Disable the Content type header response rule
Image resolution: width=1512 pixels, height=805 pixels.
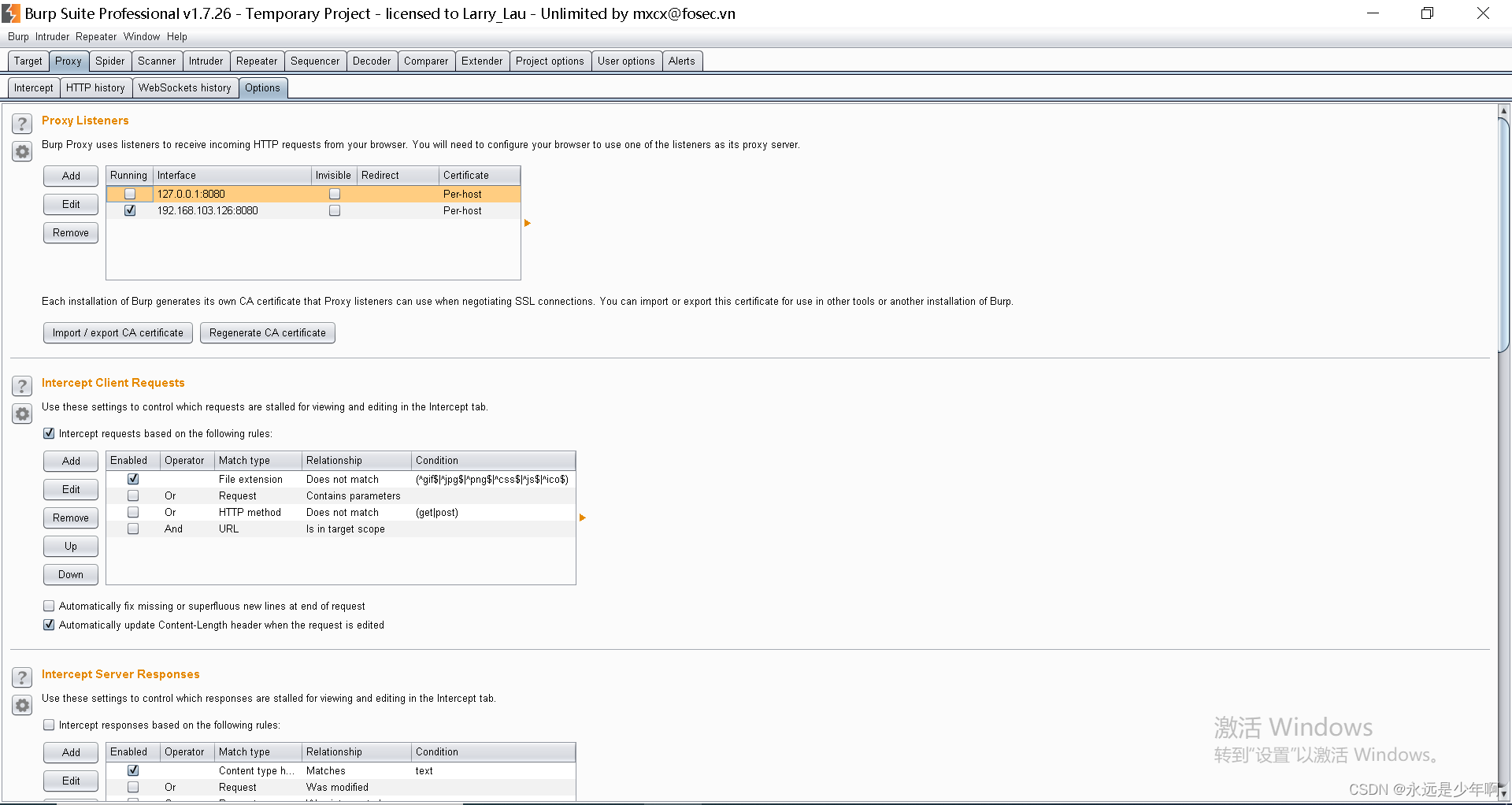[x=133, y=770]
